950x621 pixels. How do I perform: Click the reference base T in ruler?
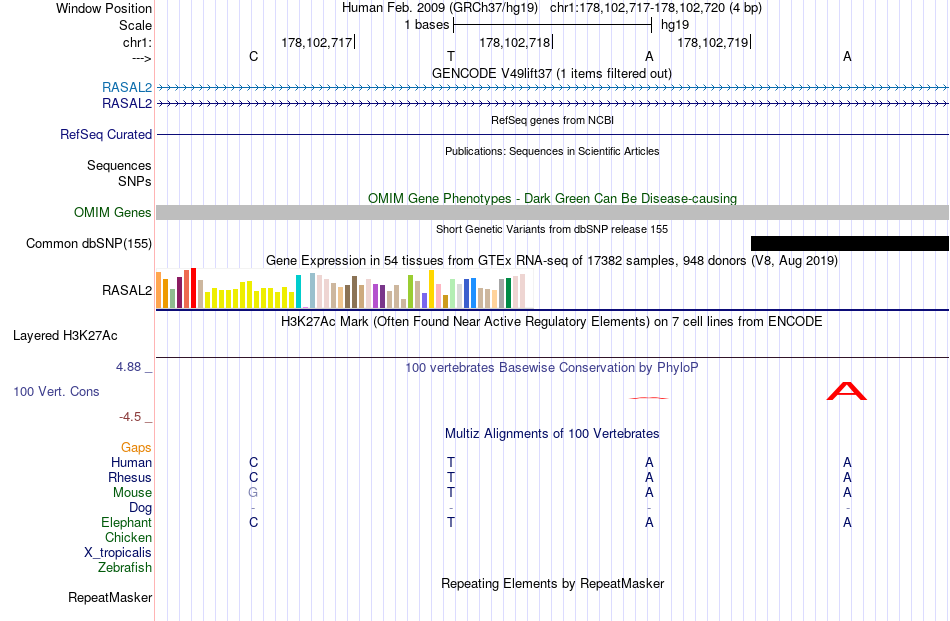point(451,56)
